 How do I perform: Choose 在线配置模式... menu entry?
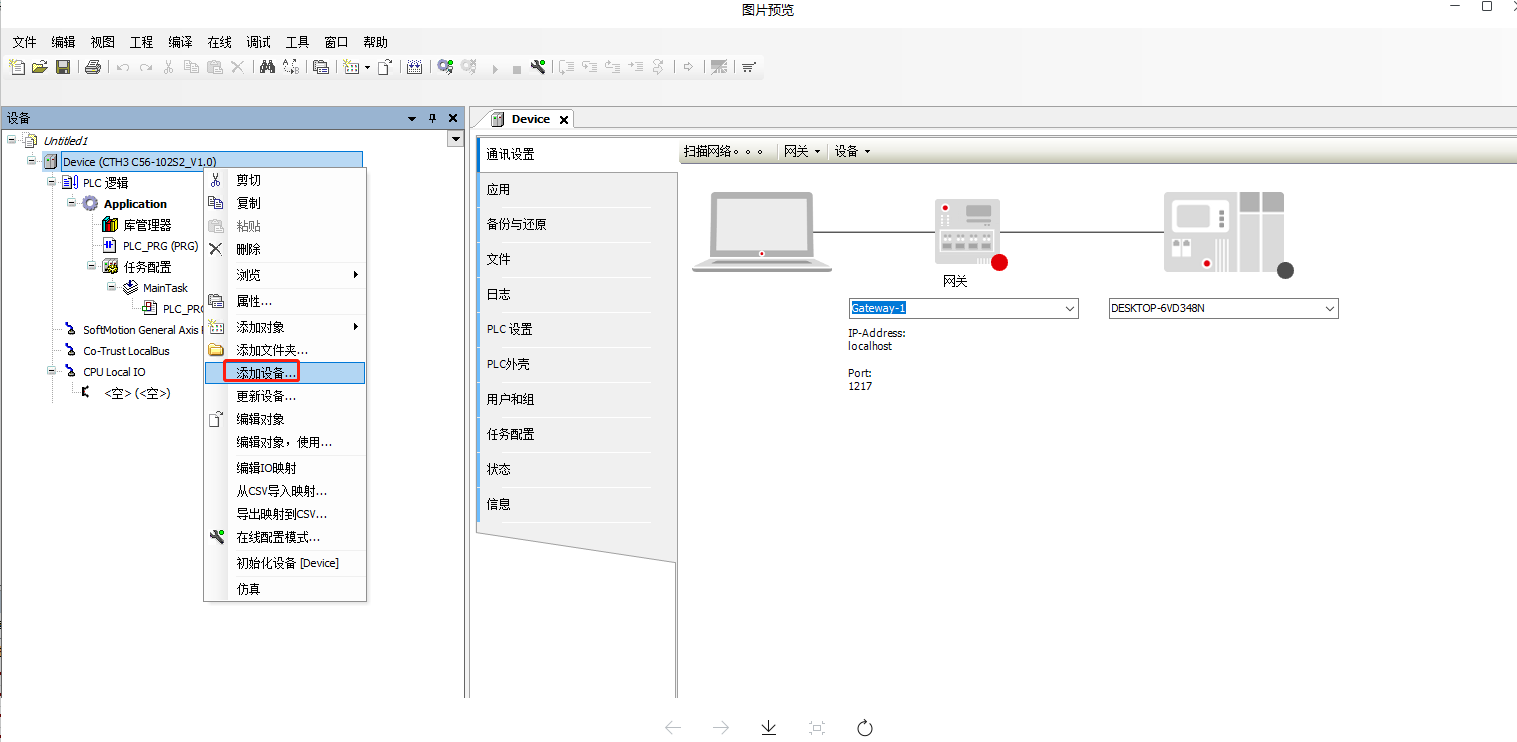tap(285, 537)
